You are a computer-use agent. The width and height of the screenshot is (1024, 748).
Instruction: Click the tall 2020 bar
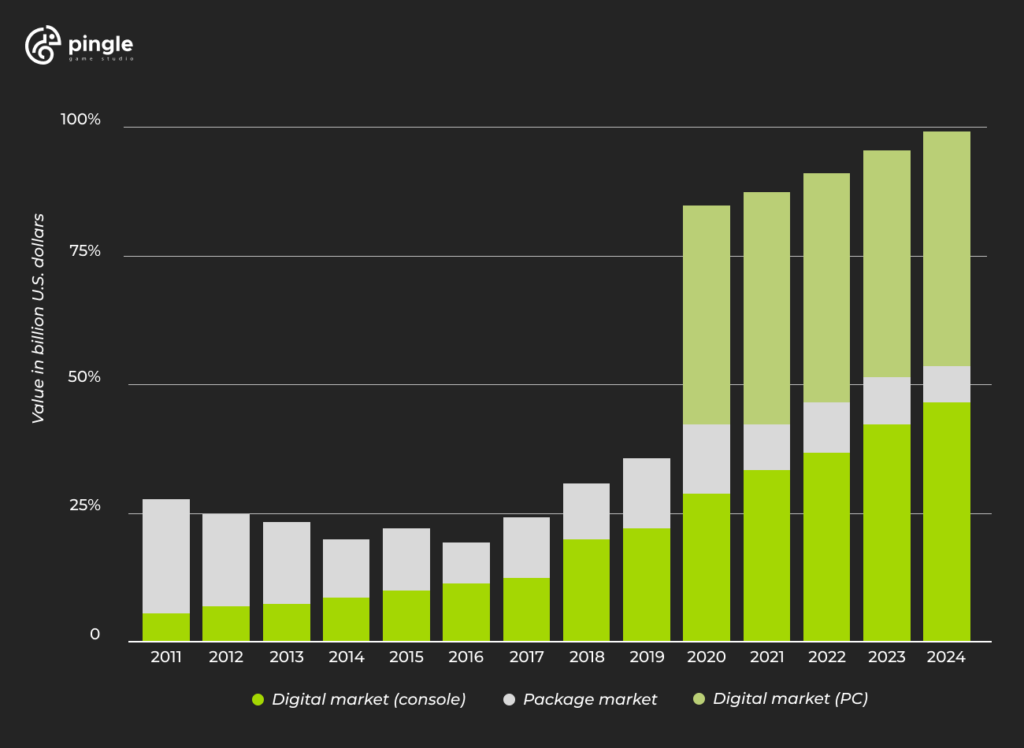click(x=707, y=420)
